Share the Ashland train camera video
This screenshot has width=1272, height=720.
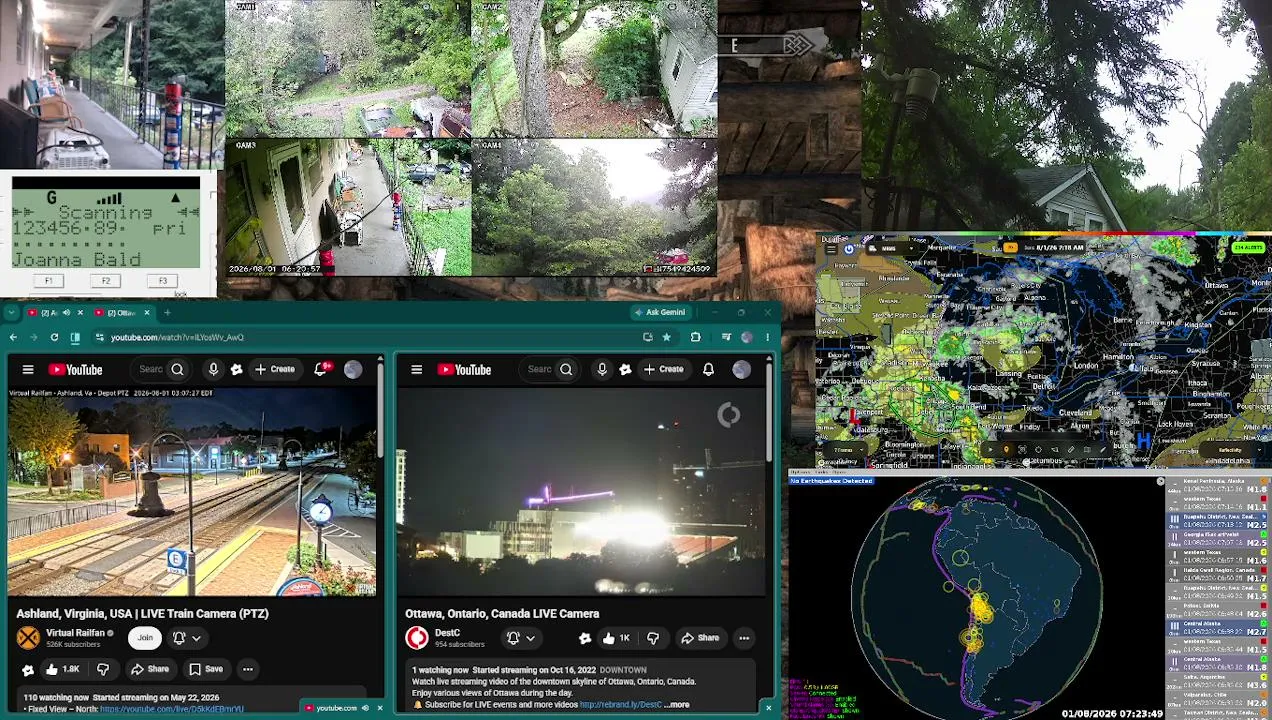150,669
